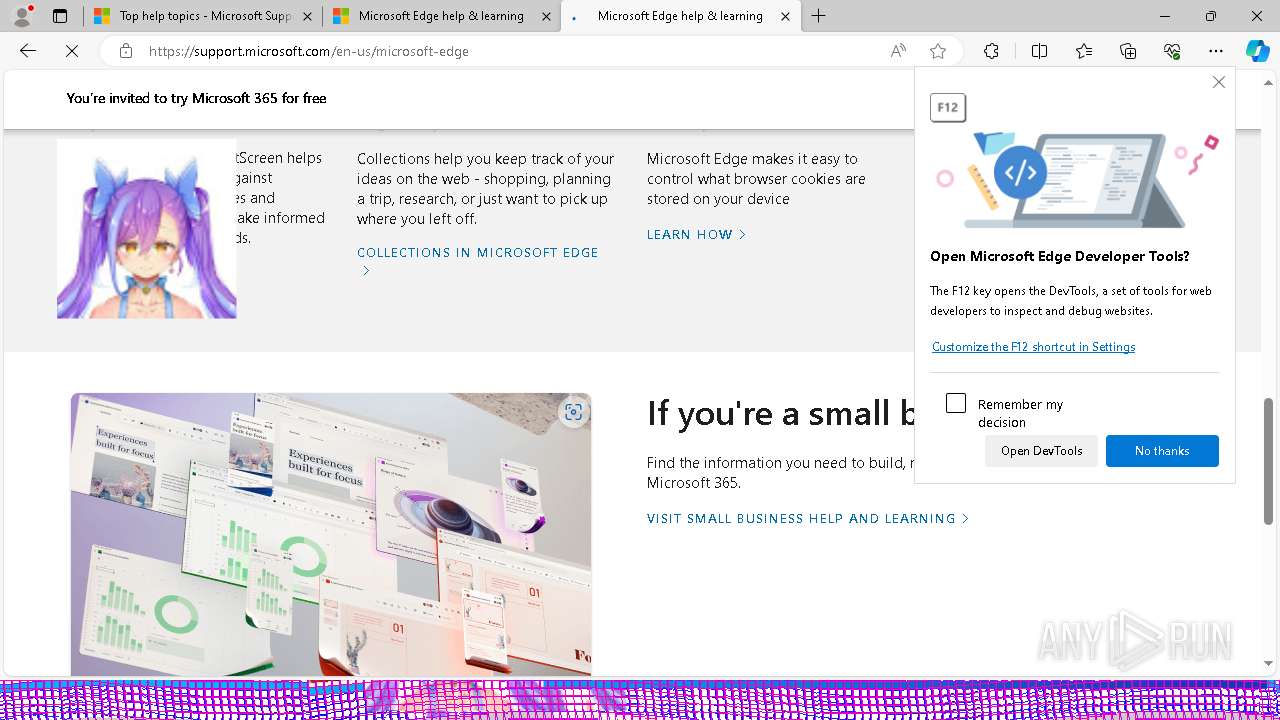Open the Favorites list
This screenshot has height=720, width=1280.
coord(1084,51)
